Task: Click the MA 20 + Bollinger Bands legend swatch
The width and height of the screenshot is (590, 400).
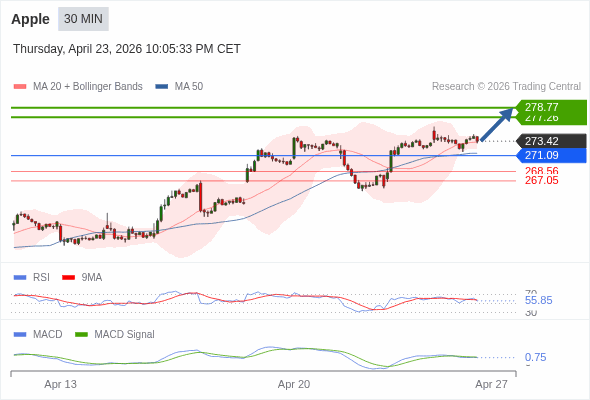Action: [20, 87]
